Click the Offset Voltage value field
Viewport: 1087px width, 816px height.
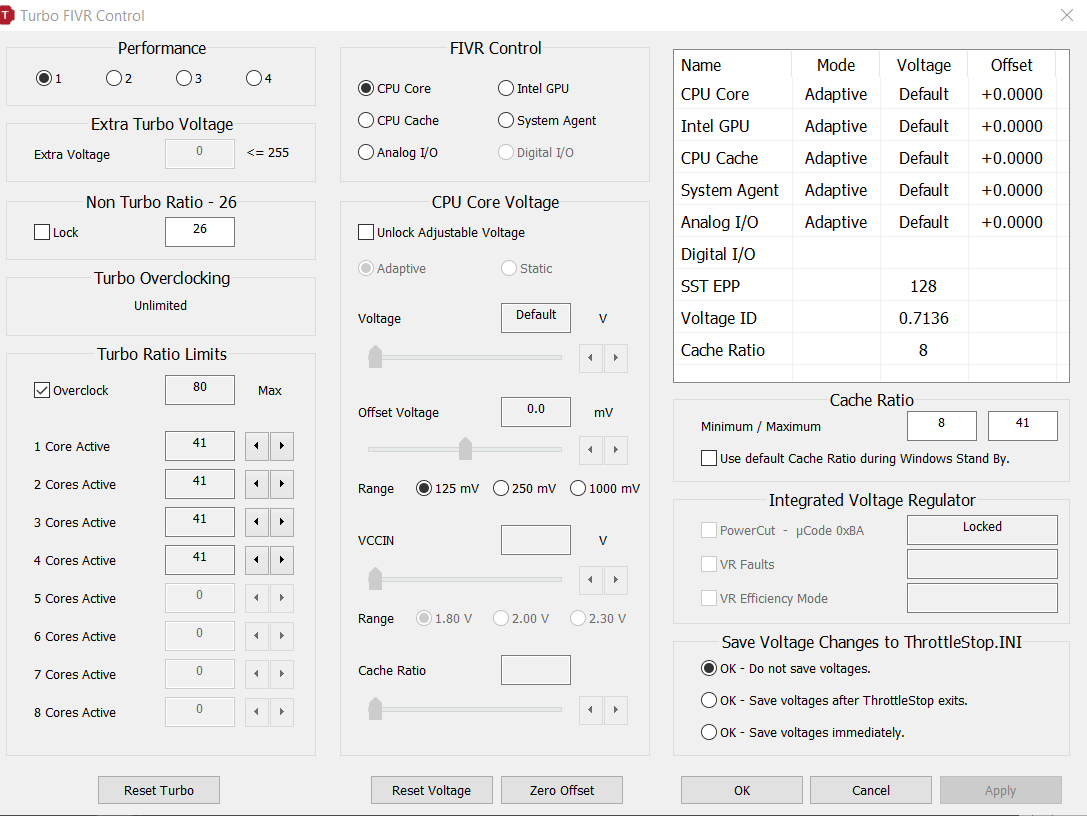536,412
